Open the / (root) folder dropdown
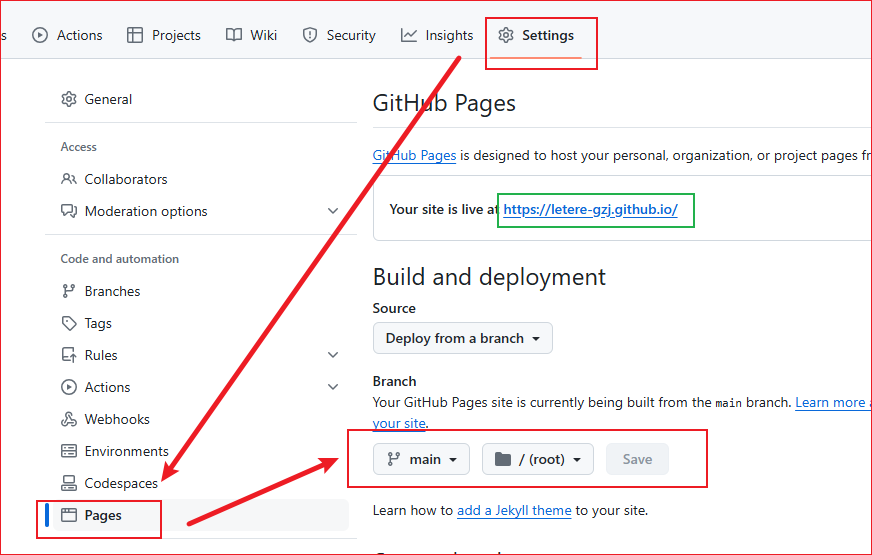 tap(538, 459)
